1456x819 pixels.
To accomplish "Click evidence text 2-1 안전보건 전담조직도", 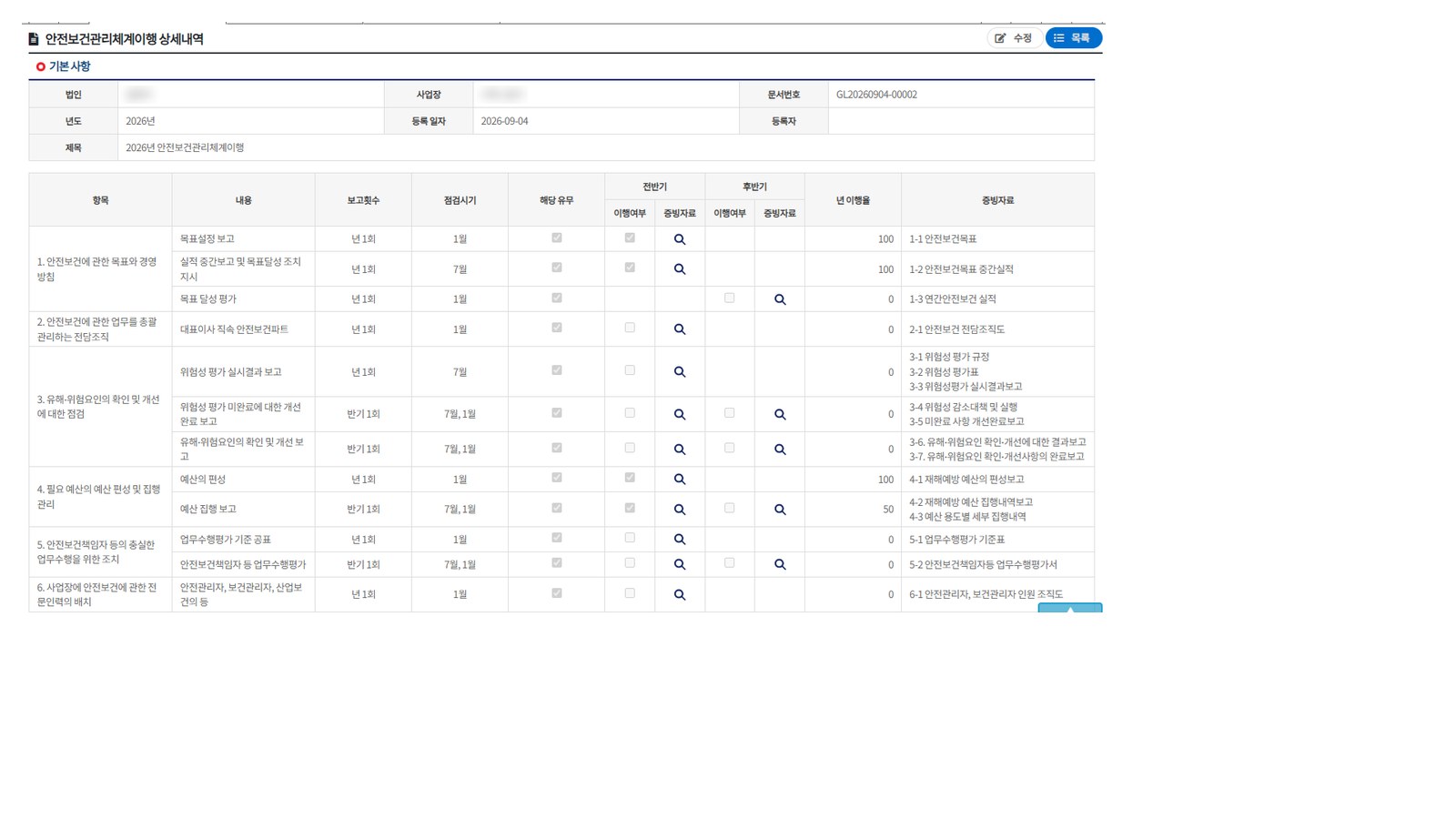I will [956, 329].
